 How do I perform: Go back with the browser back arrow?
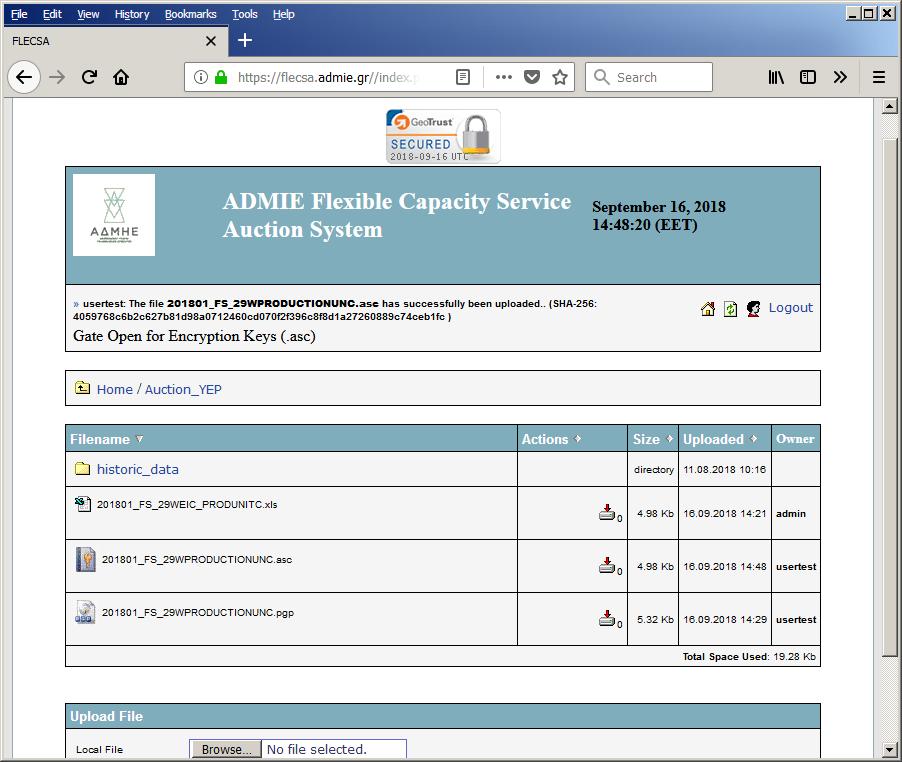(x=24, y=77)
